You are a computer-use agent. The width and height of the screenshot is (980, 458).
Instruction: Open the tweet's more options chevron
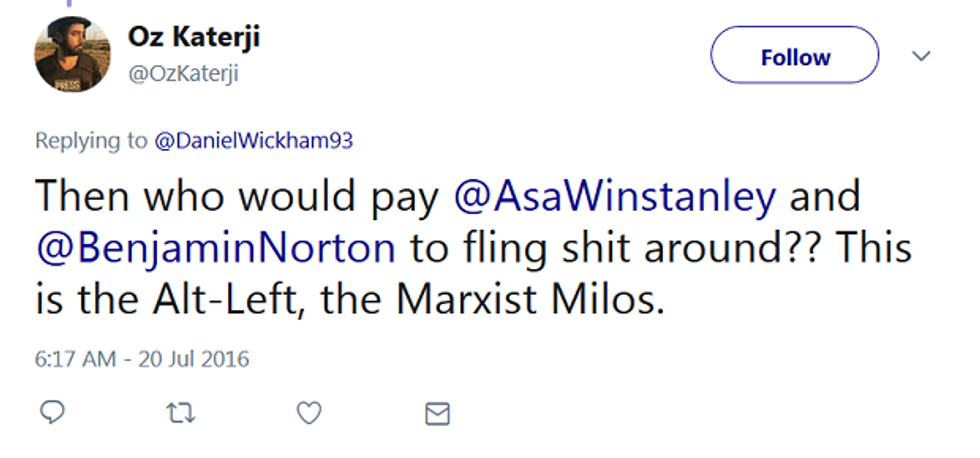tap(921, 56)
